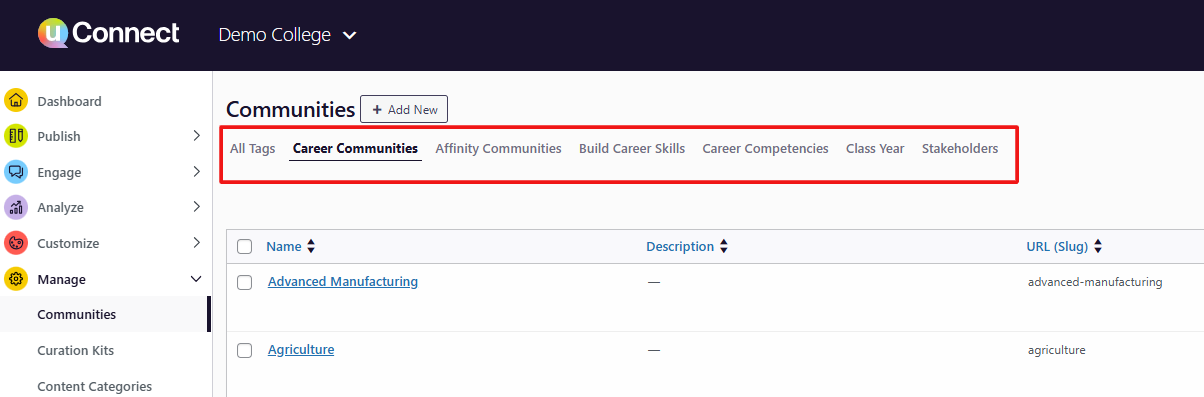Click the uConnect logo icon
Image resolution: width=1204 pixels, height=397 pixels.
pos(52,34)
